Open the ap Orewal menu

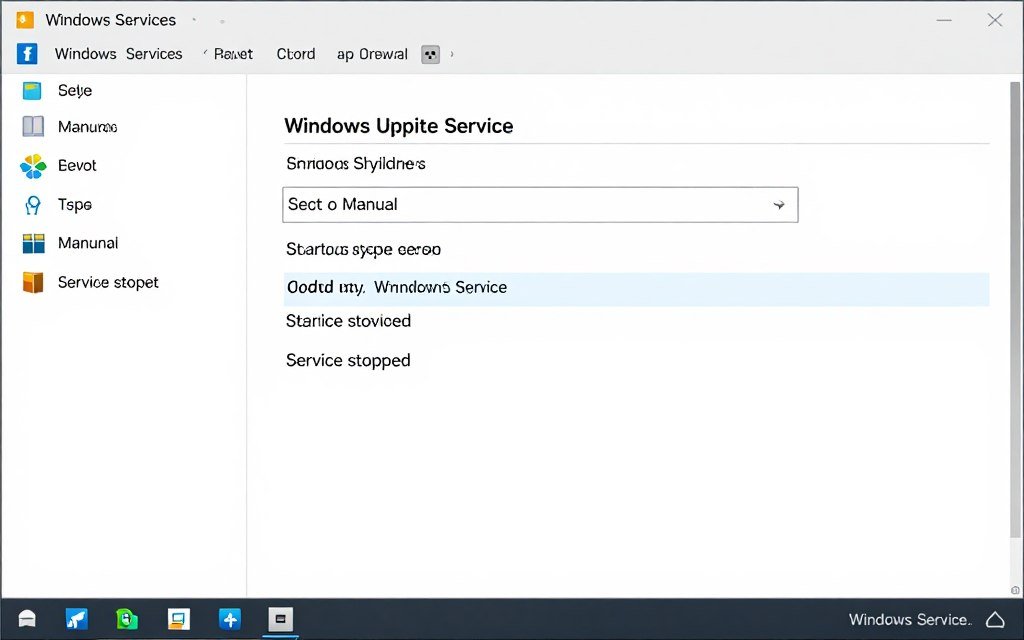371,54
